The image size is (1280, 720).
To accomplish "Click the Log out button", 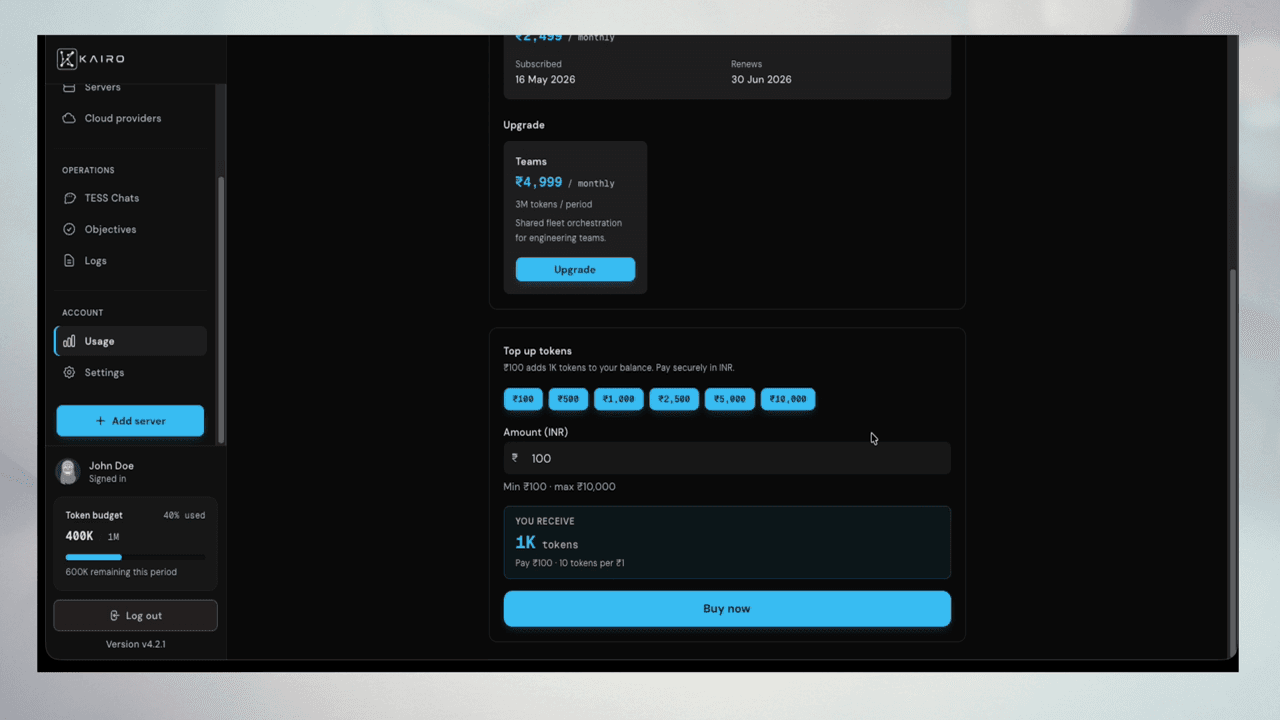I will click(x=135, y=616).
